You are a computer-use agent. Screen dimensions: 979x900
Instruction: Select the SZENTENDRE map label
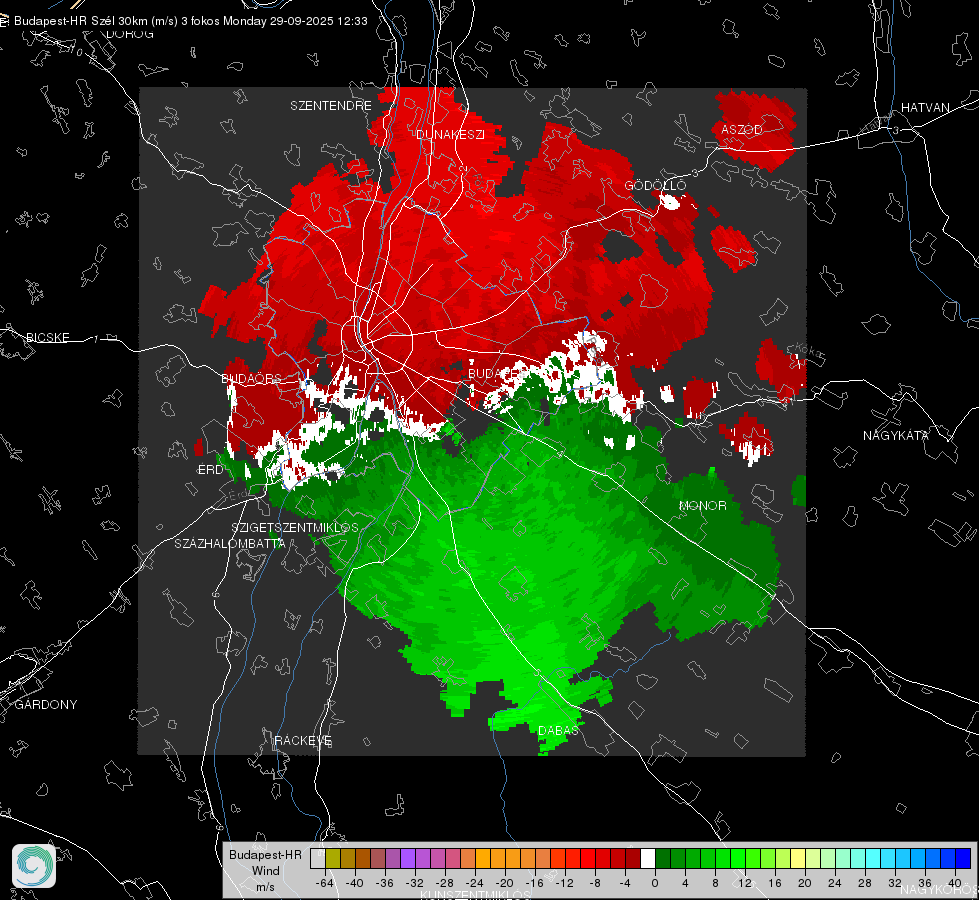tap(331, 106)
